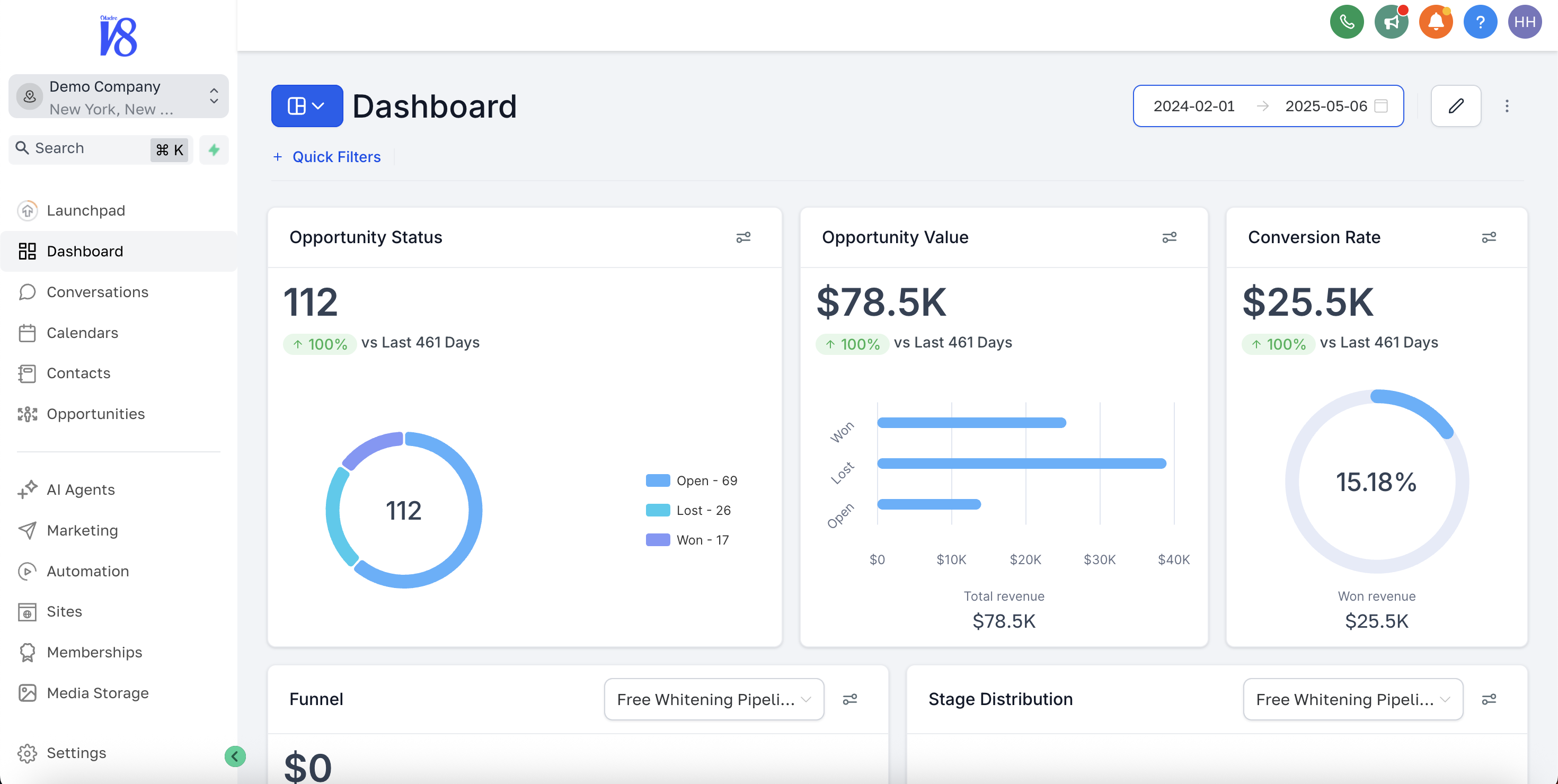This screenshot has height=784, width=1558.
Task: Open the dashboard view selector dropdown
Action: [x=306, y=106]
